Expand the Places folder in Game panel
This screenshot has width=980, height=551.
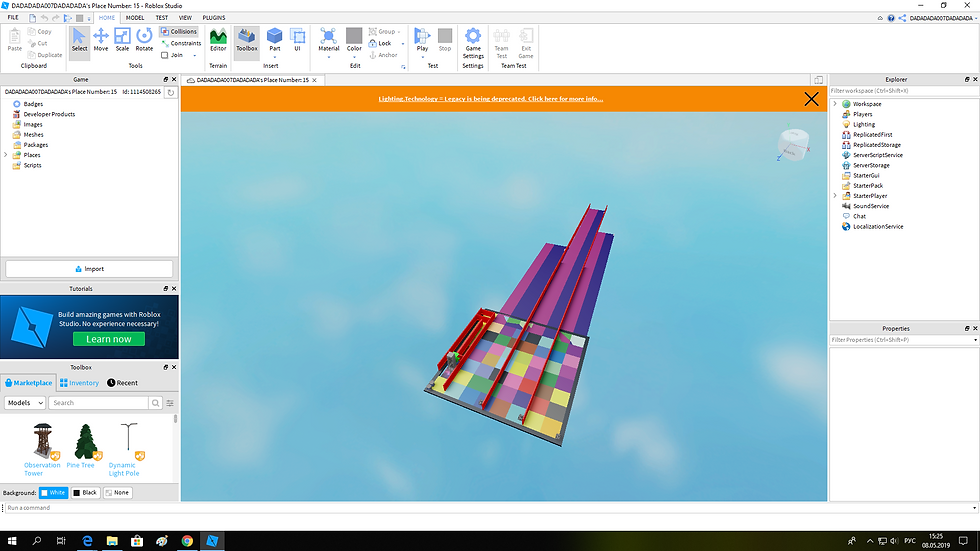[6, 155]
